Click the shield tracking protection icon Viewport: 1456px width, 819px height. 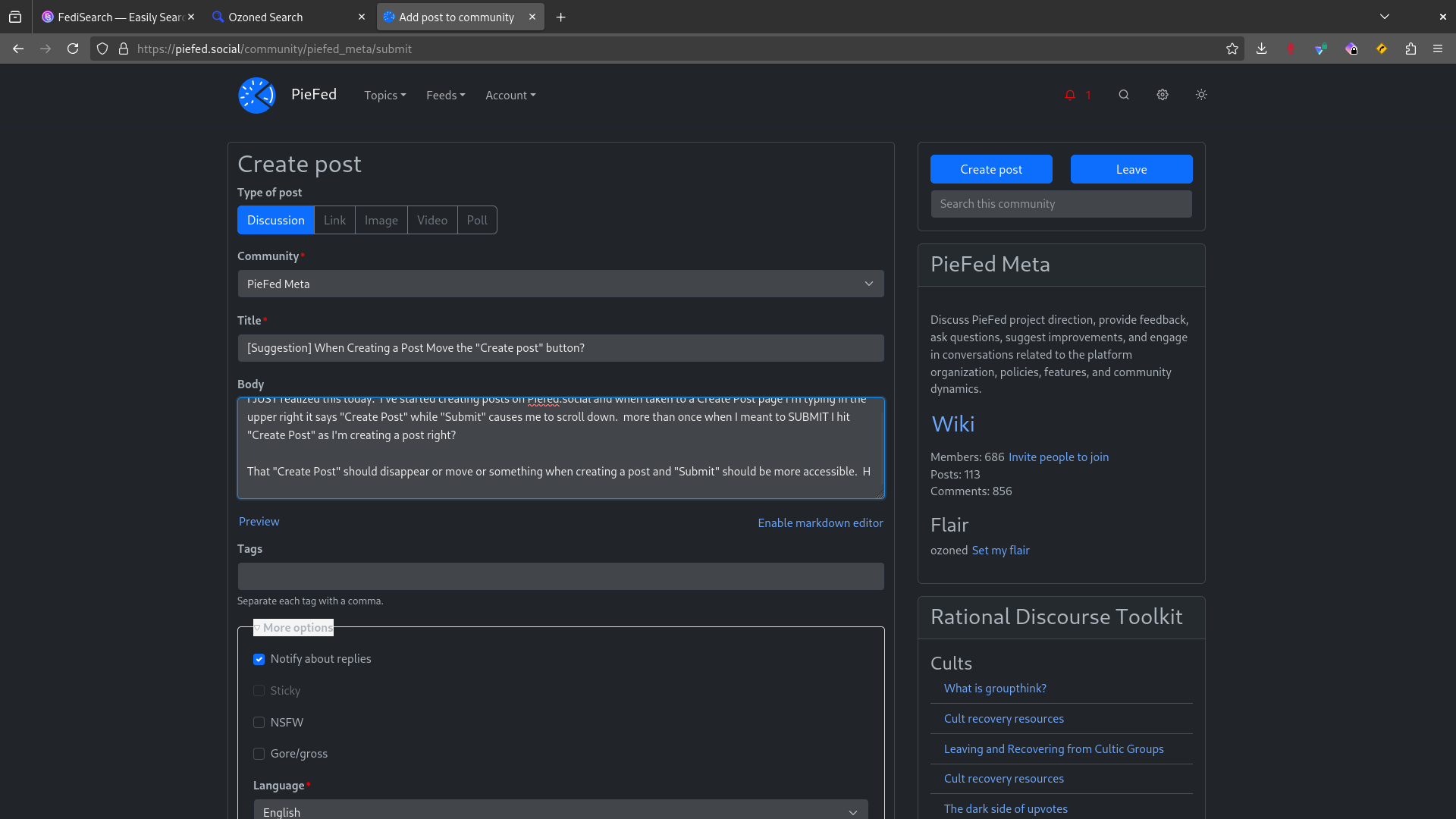tap(102, 49)
